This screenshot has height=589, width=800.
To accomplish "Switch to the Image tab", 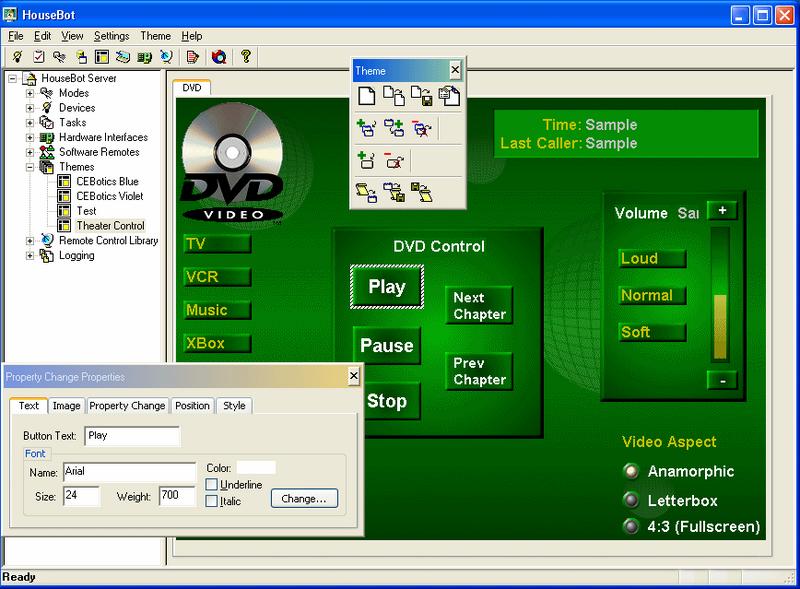I will (x=66, y=406).
